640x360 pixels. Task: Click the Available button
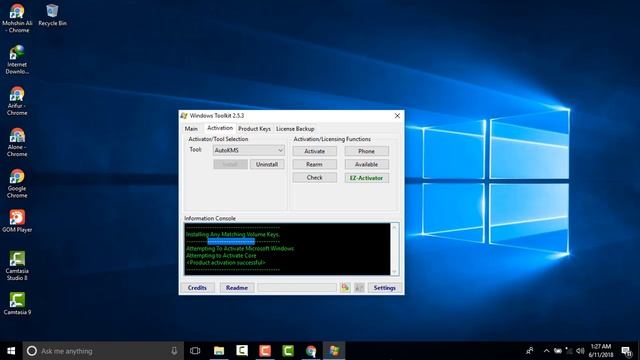click(x=367, y=164)
